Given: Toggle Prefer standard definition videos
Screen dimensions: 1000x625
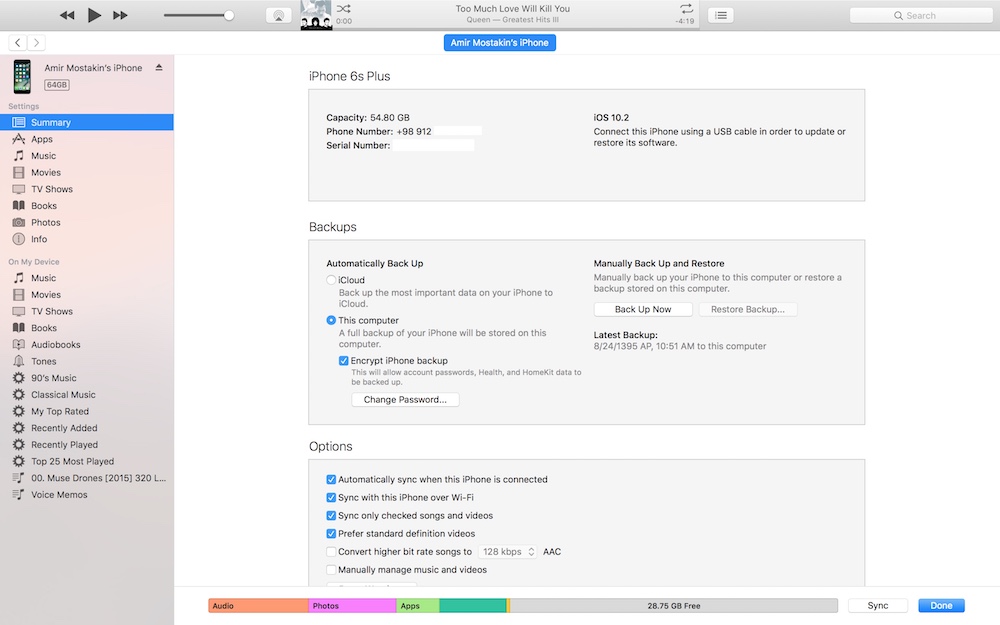Looking at the screenshot, I should (x=331, y=534).
